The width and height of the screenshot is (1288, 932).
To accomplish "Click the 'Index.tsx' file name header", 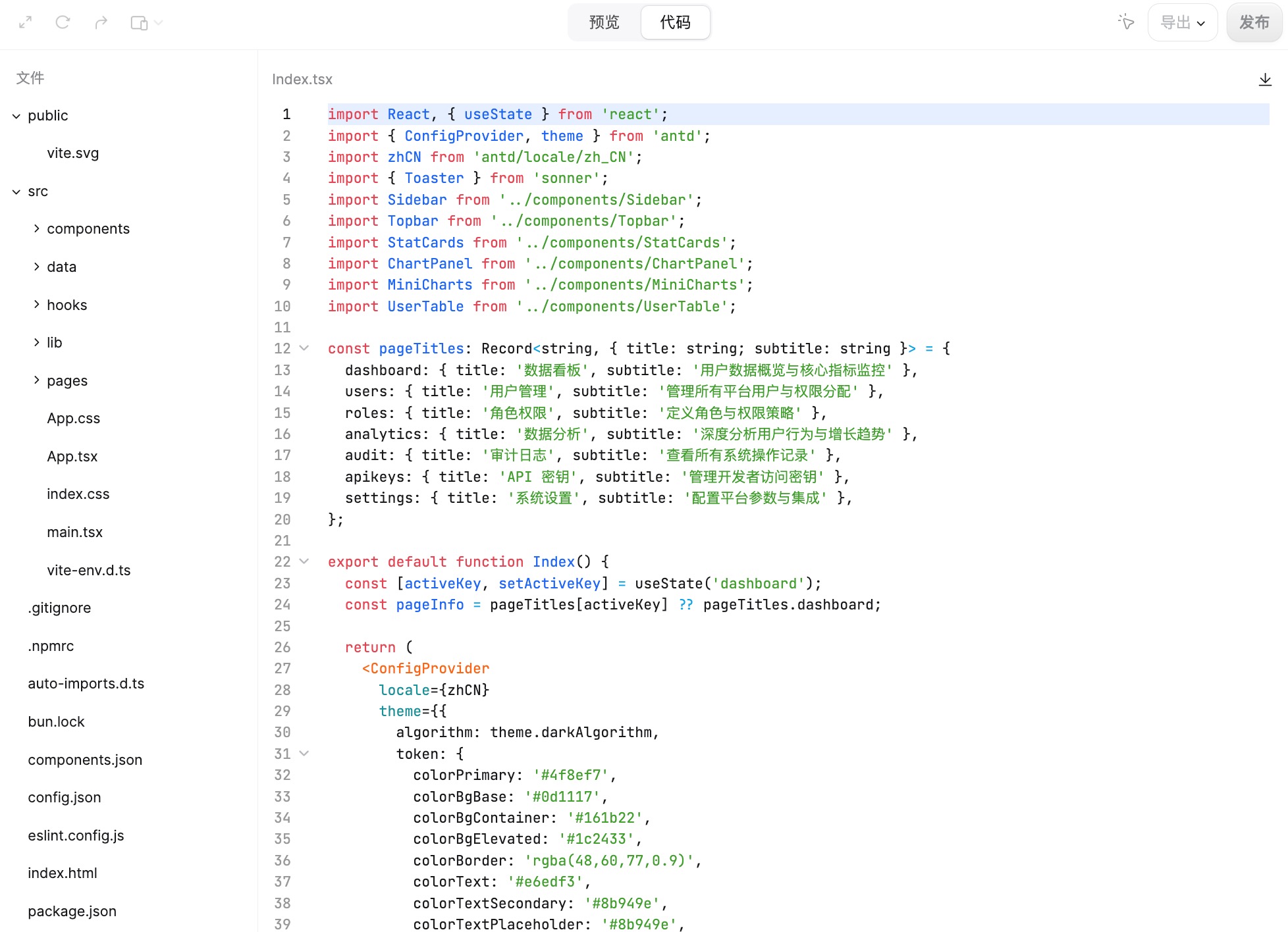I will coord(302,80).
